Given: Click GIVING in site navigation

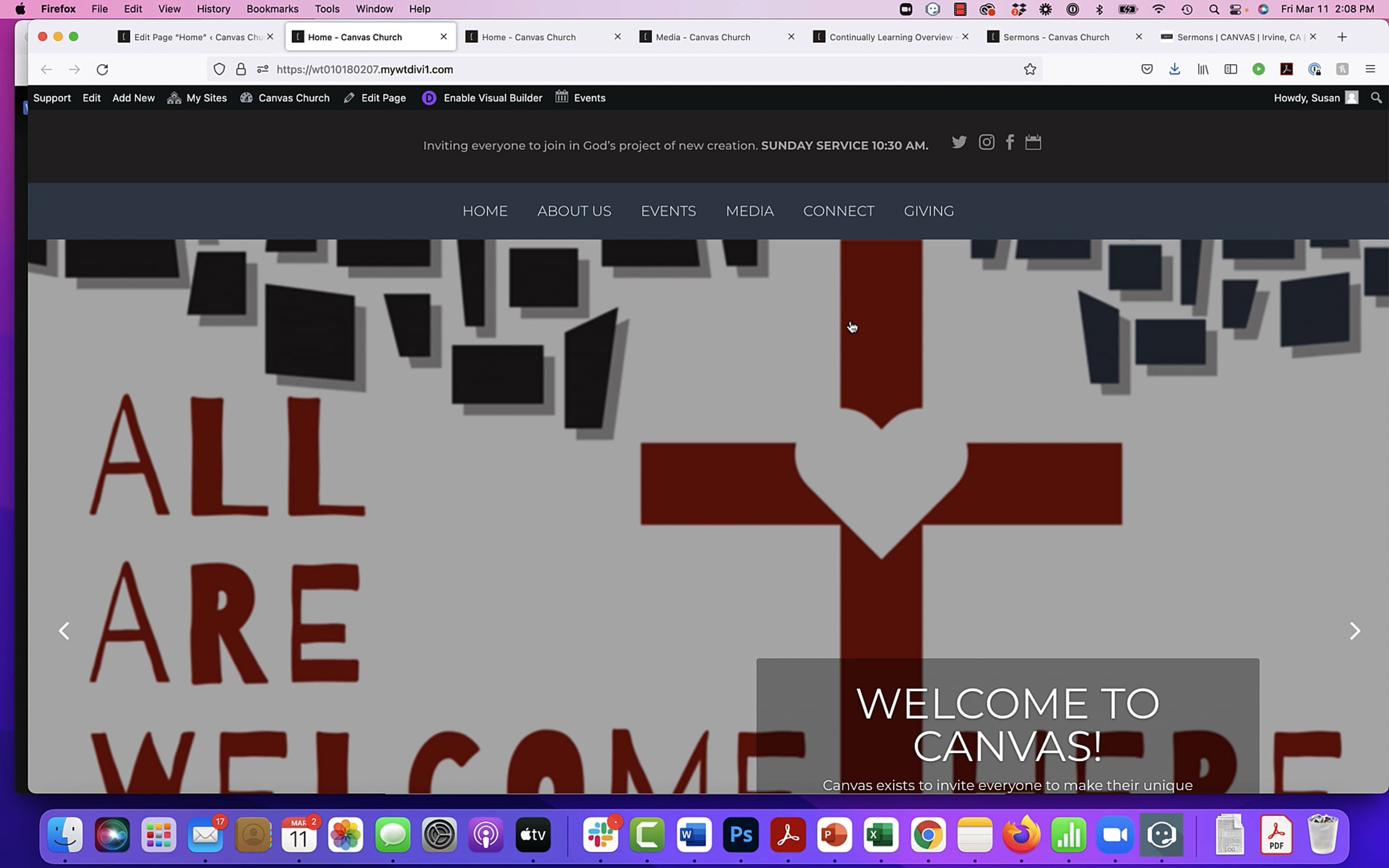Looking at the screenshot, I should click(x=928, y=211).
